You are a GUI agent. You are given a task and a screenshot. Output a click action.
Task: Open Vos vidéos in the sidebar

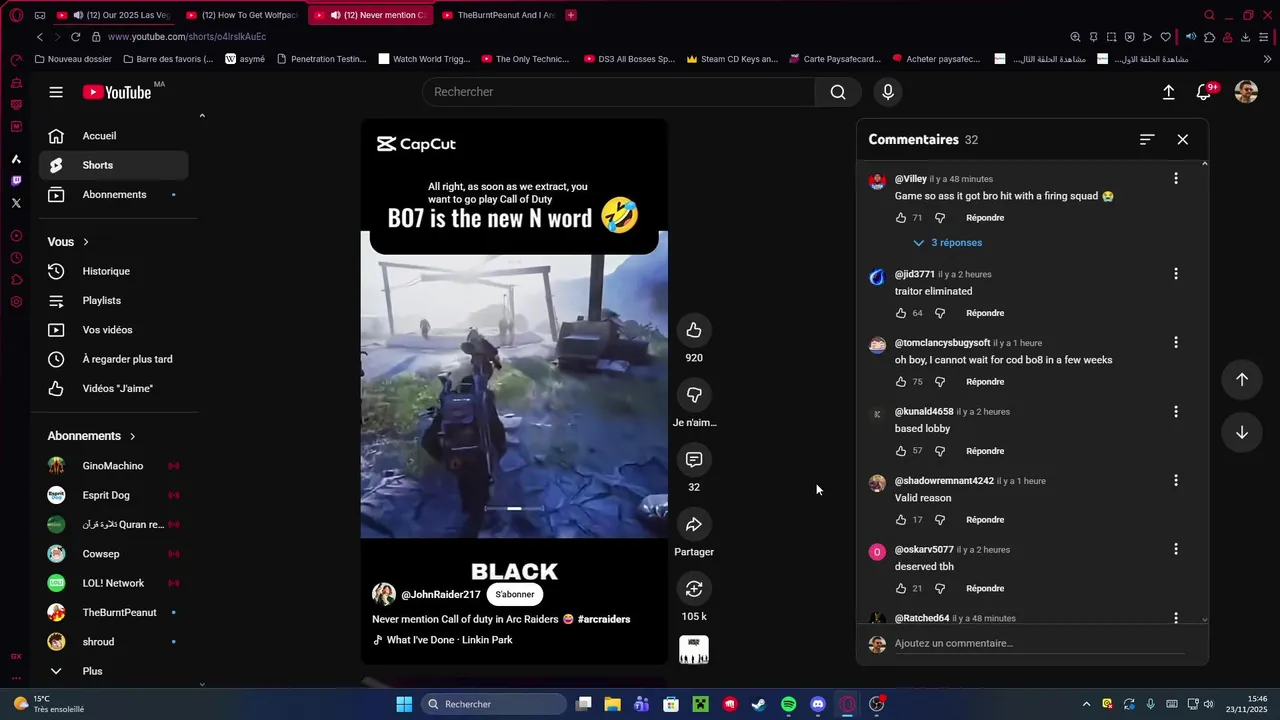coord(114,330)
